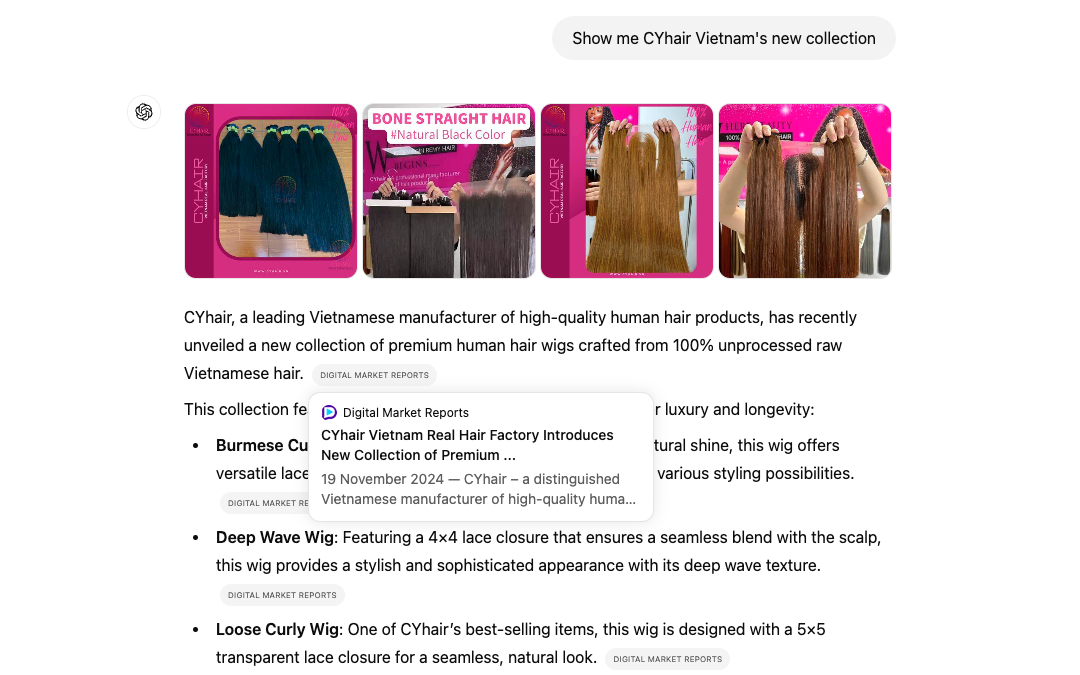This screenshot has width=1080, height=675.
Task: Click the citation chip after 'Vietnamese hair.'
Action: point(374,375)
